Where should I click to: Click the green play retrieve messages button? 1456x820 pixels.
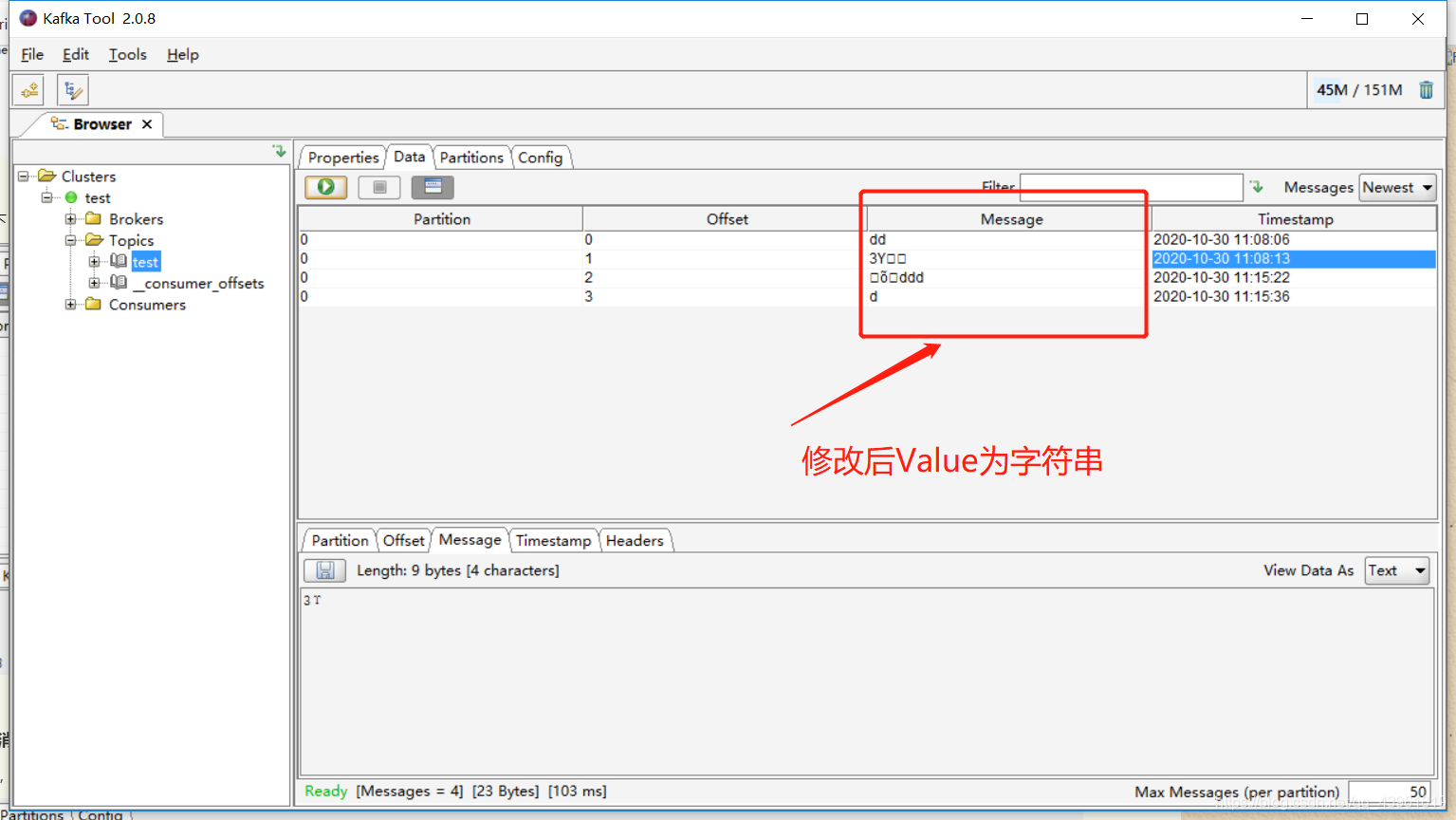325,187
